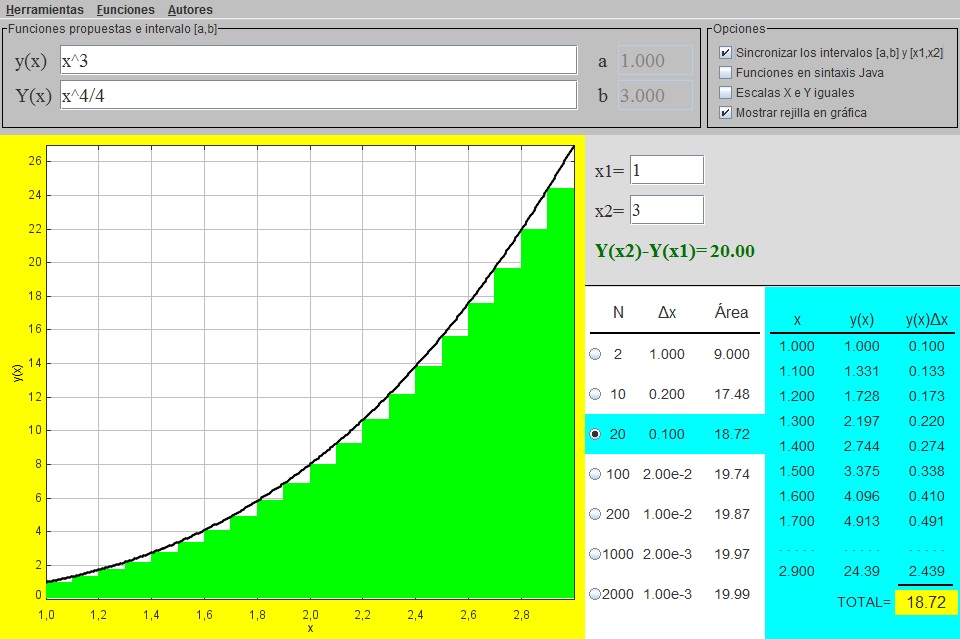Enable Funciones en sintaxis Java
The width and height of the screenshot is (960, 639).
(726, 73)
